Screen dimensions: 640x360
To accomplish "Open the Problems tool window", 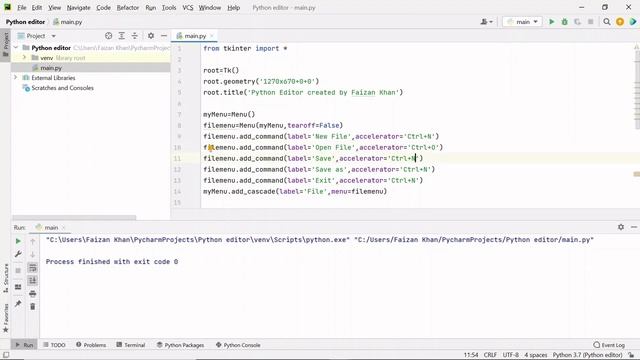I will (91, 345).
